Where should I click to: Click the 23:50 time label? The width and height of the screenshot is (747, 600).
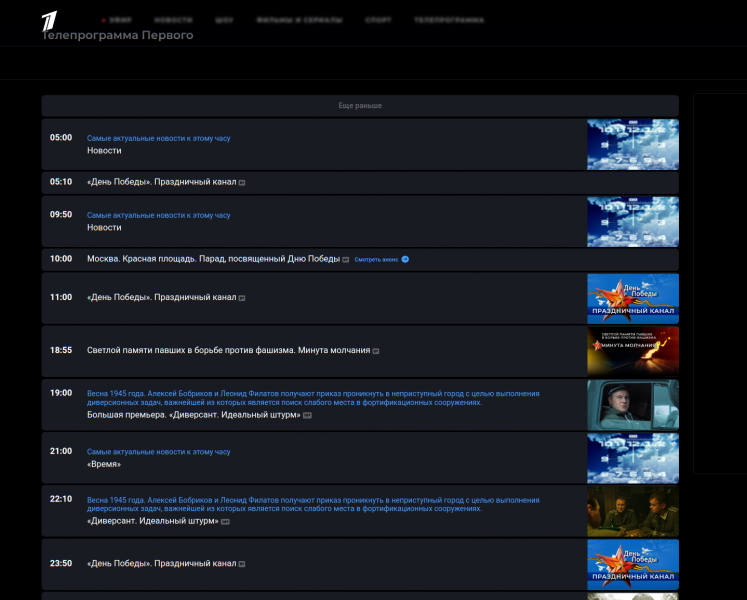(x=61, y=563)
